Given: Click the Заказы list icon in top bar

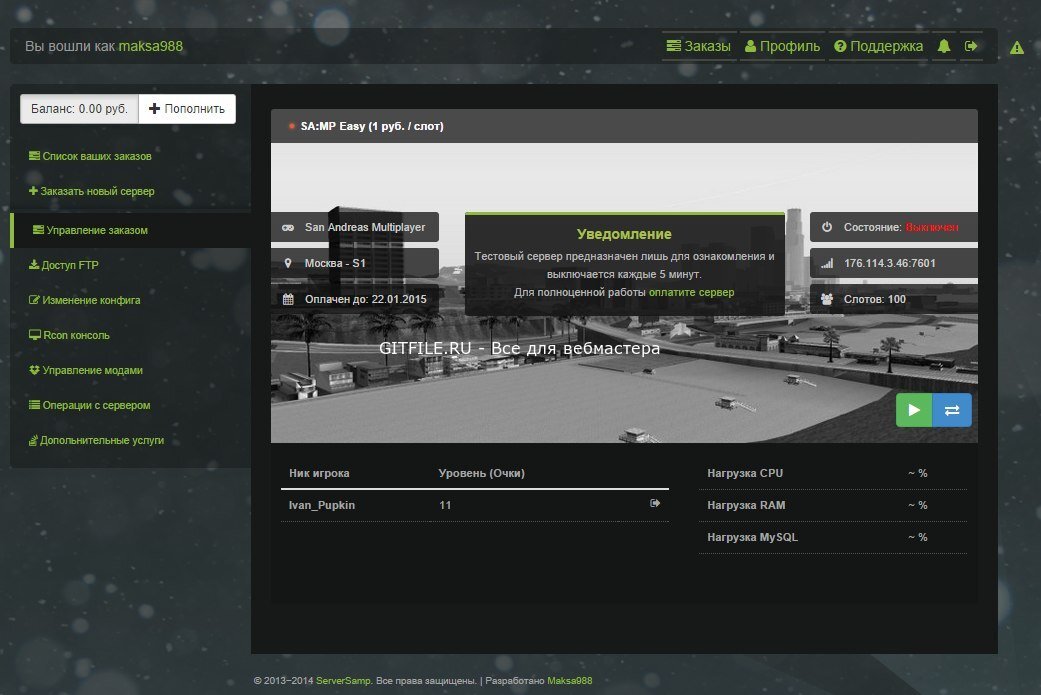Looking at the screenshot, I should 673,46.
